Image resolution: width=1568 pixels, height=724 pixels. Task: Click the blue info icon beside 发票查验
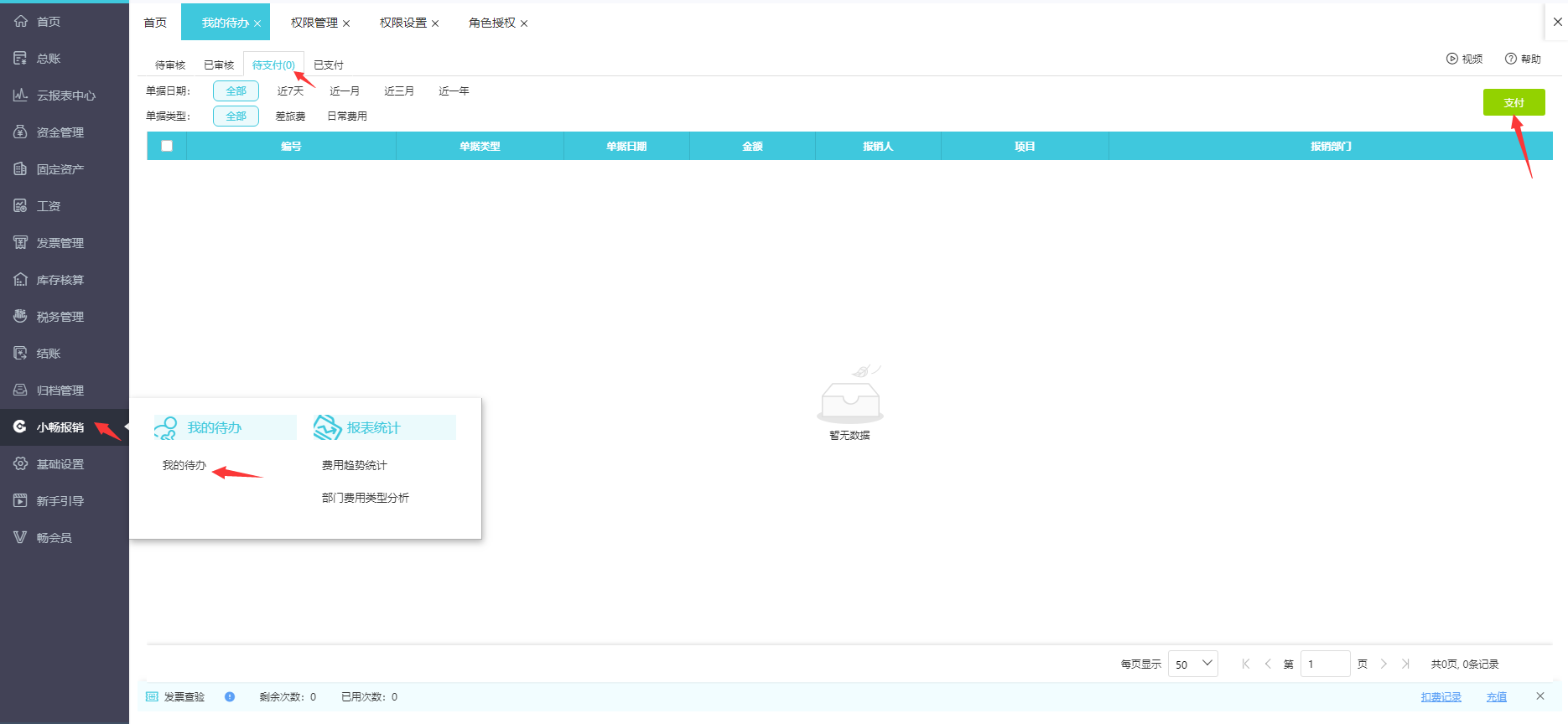[x=230, y=697]
